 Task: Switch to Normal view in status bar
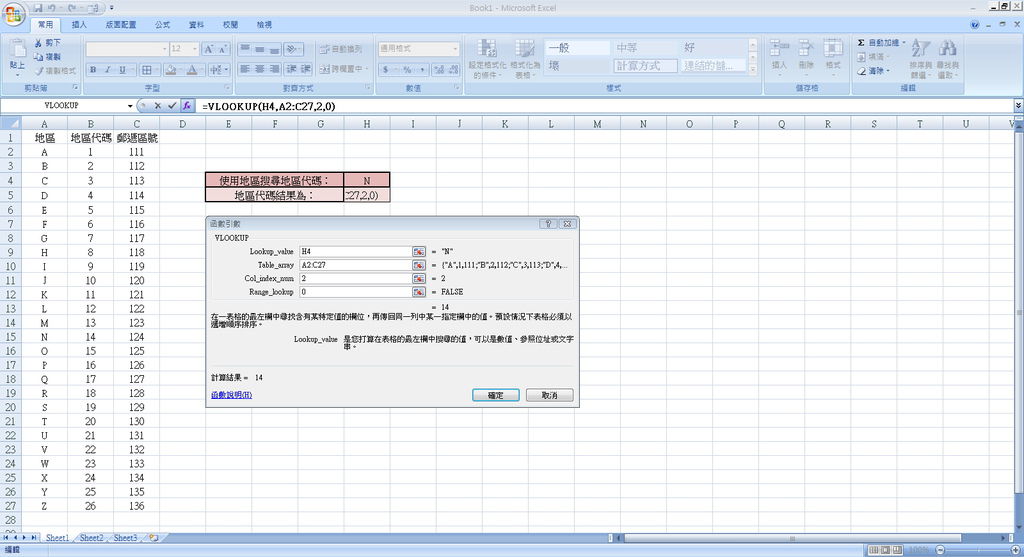873,550
